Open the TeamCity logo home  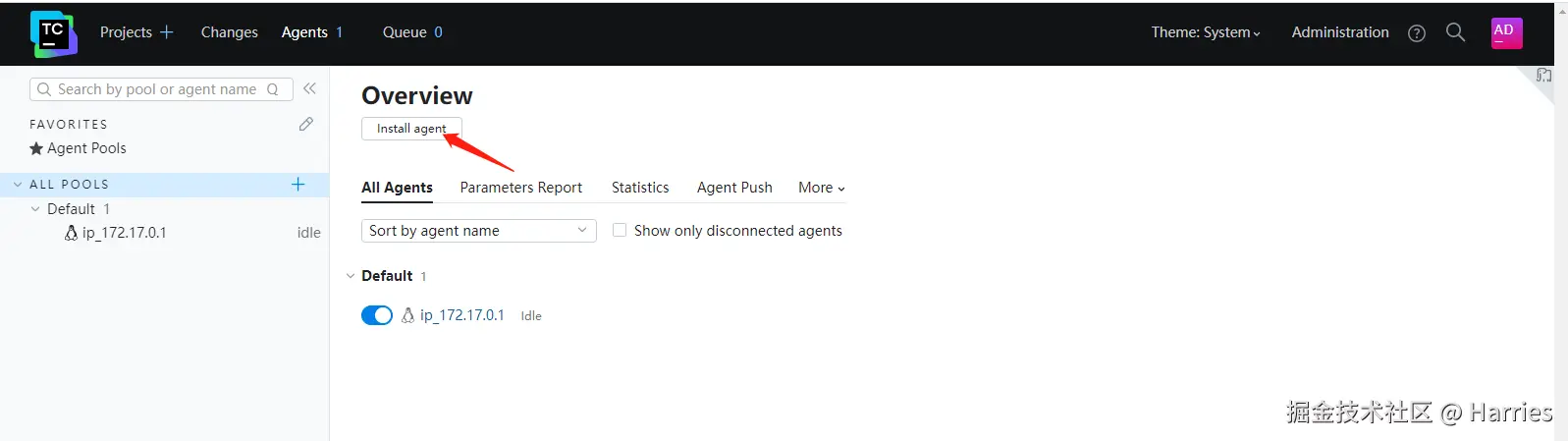coord(53,34)
